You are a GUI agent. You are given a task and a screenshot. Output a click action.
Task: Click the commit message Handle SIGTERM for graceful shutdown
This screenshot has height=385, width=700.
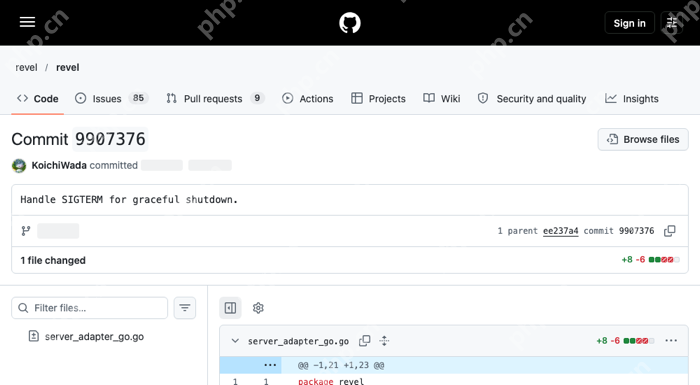129,200
